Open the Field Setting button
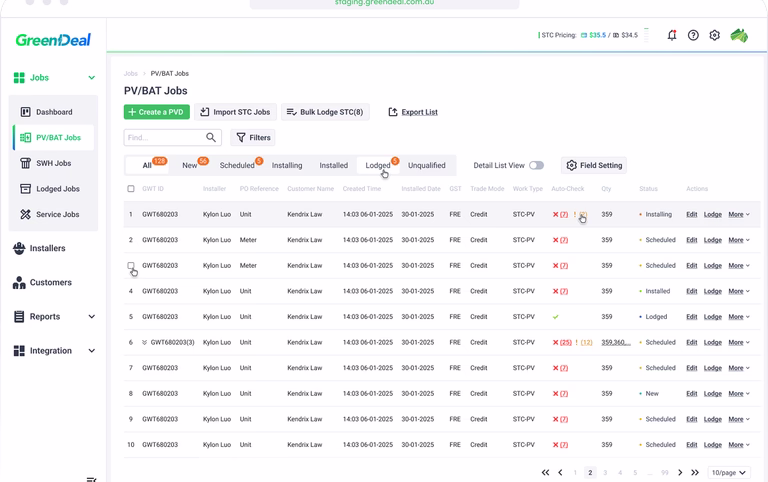 click(x=594, y=165)
